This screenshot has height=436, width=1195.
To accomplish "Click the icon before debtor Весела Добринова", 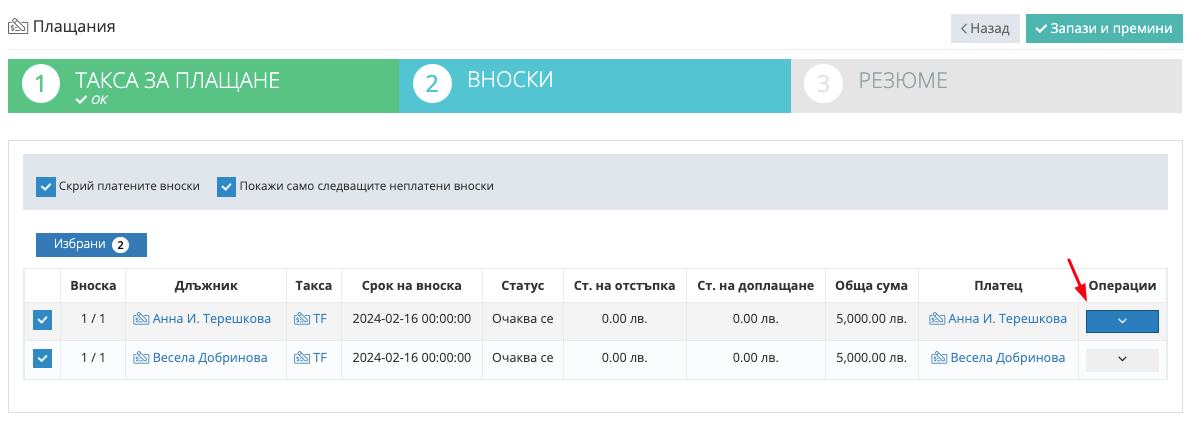I will tap(141, 357).
